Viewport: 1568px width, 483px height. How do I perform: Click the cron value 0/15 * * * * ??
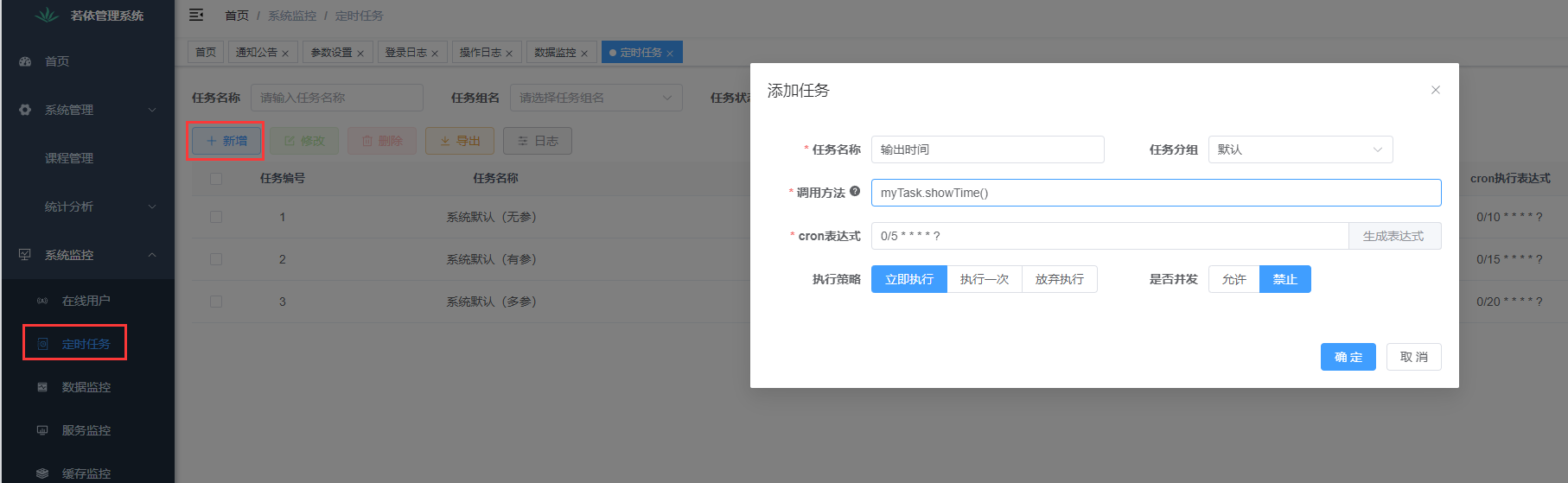(x=1509, y=259)
